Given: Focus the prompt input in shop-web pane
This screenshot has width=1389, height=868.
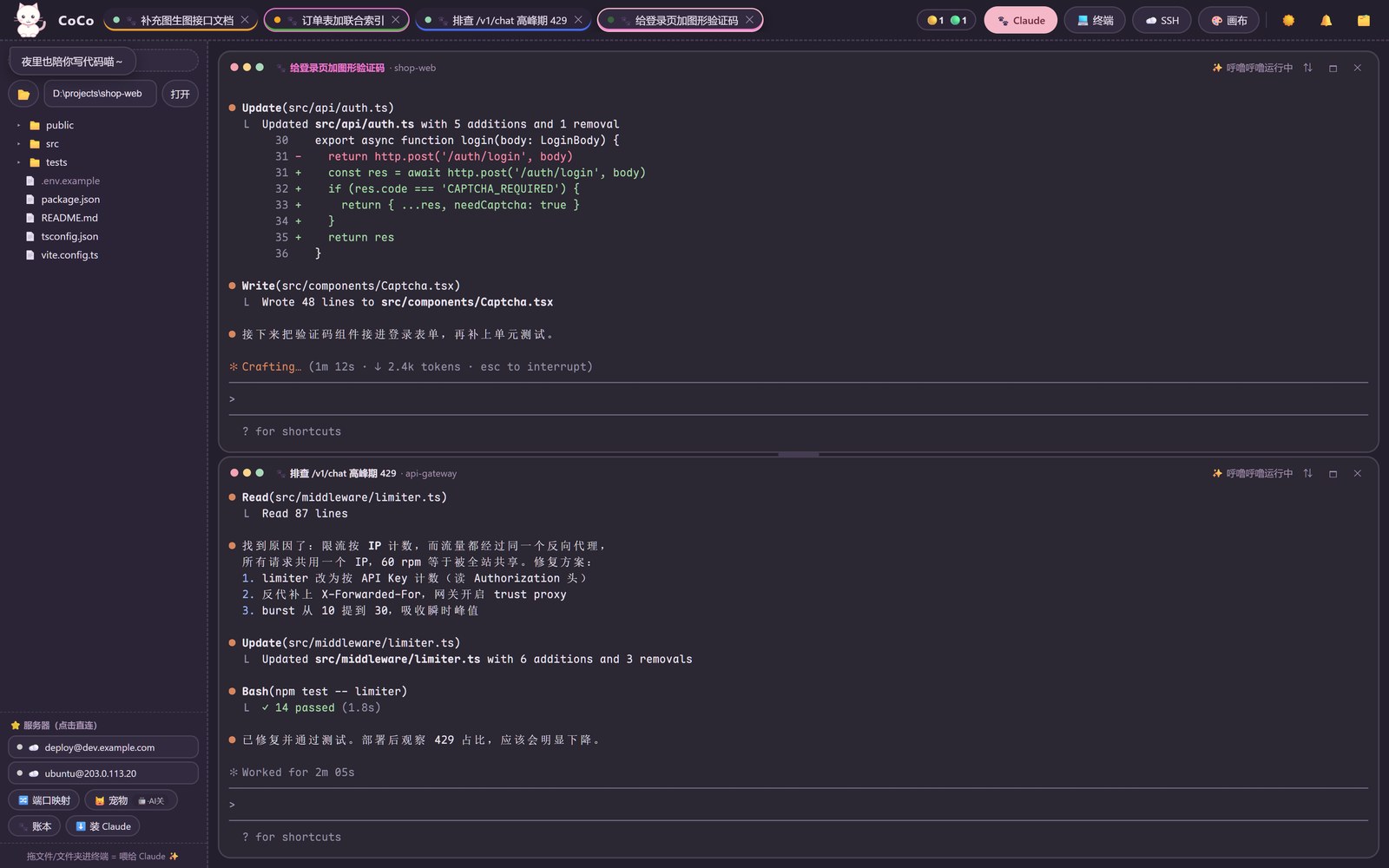Looking at the screenshot, I should pos(799,398).
